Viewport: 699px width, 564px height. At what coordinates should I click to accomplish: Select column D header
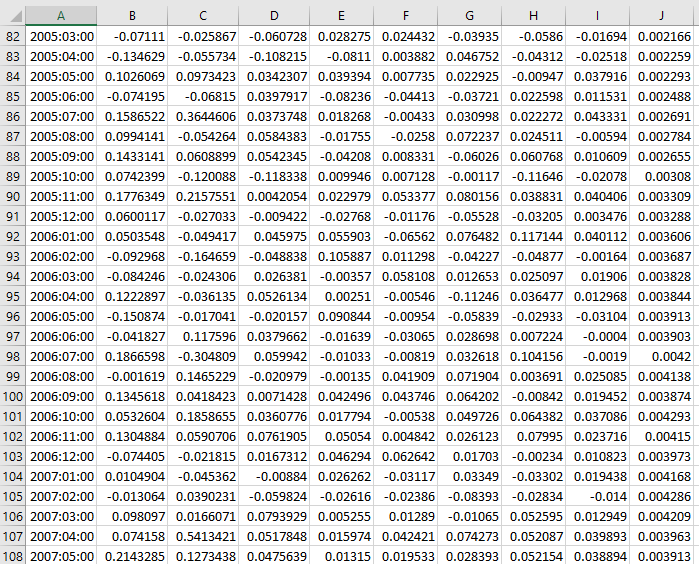click(274, 16)
